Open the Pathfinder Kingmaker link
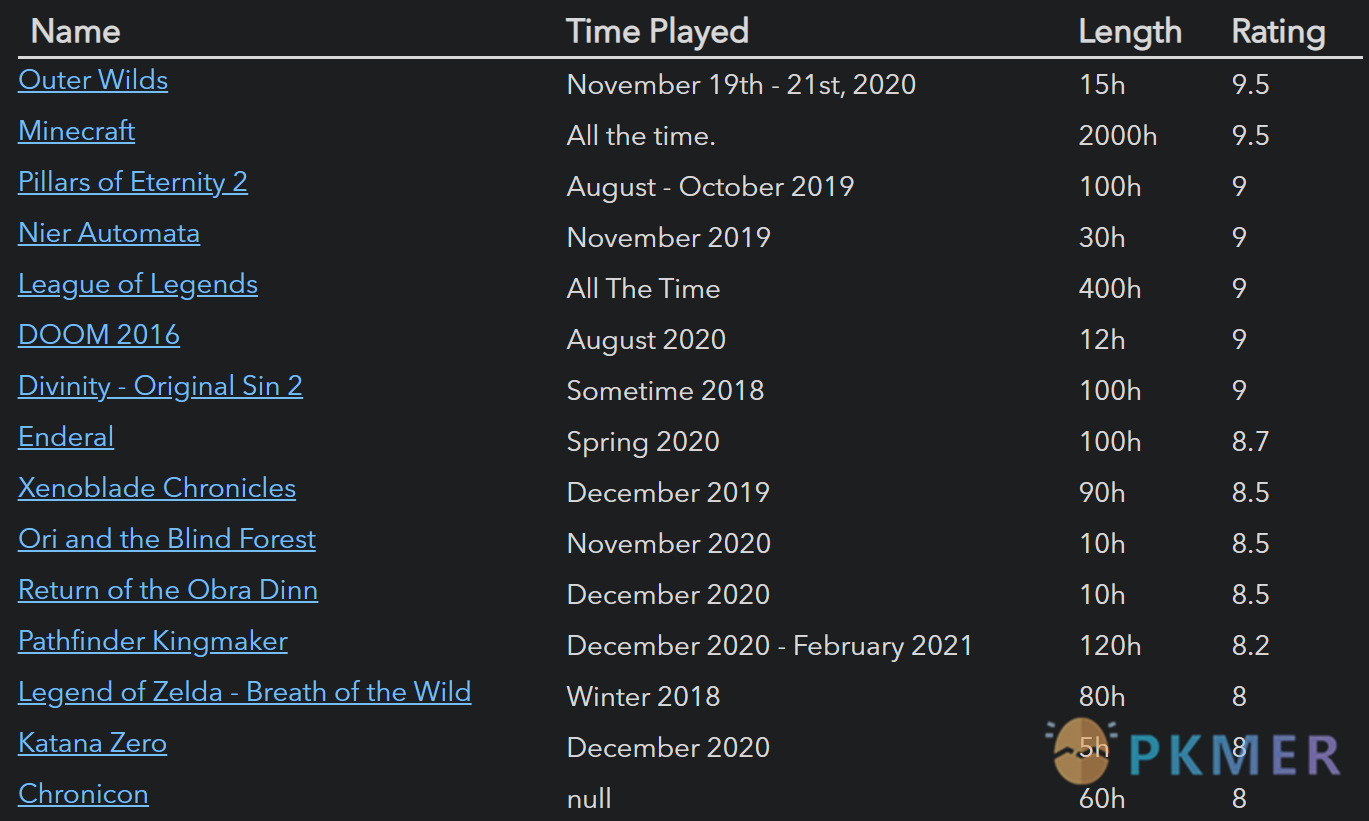 [x=153, y=641]
